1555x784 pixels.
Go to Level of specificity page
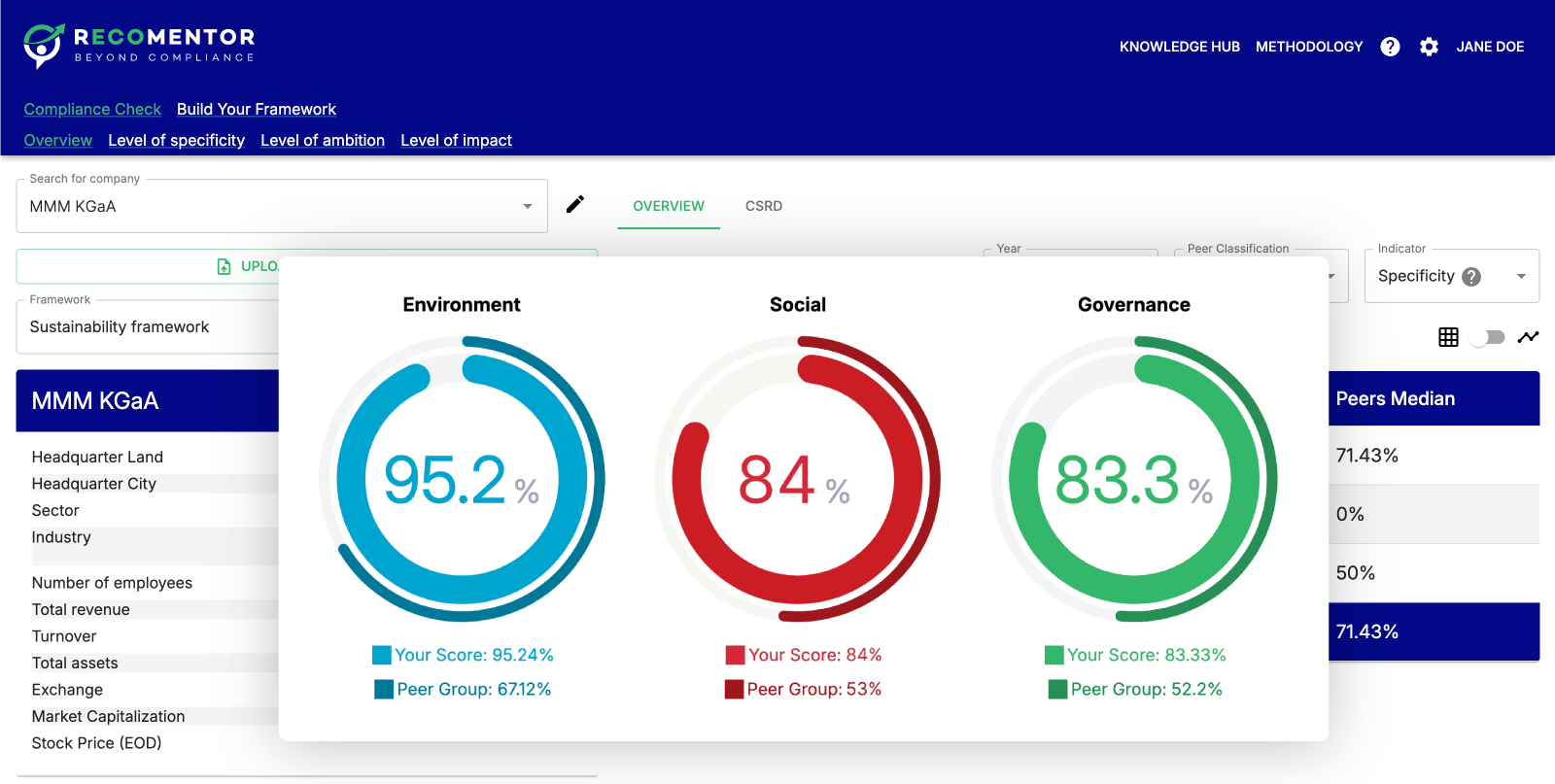(x=177, y=141)
